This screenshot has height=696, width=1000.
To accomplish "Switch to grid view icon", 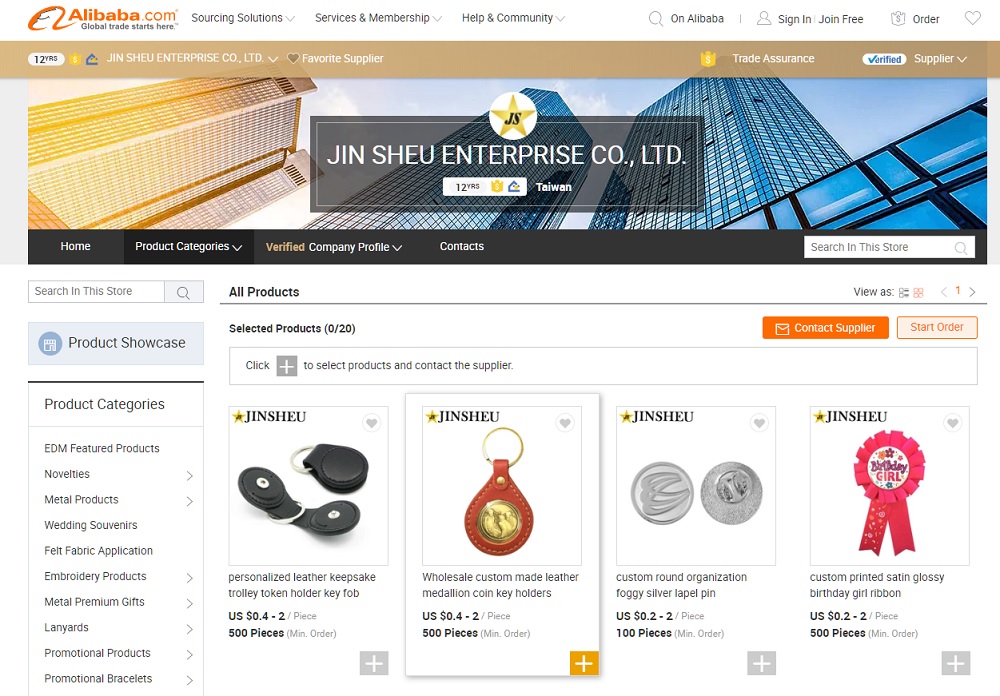I will coord(918,292).
